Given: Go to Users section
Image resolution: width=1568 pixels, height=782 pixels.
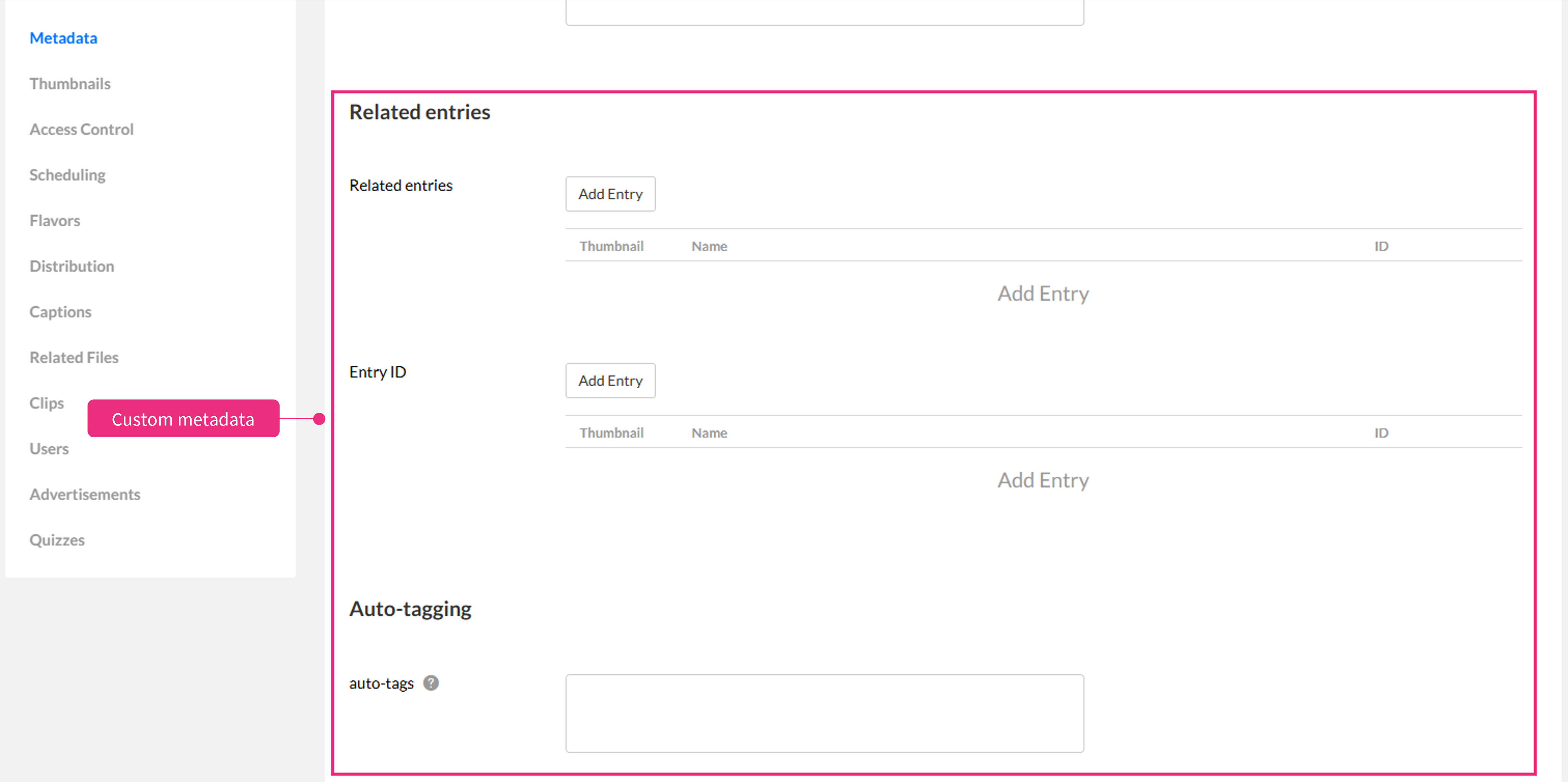Looking at the screenshot, I should point(49,449).
